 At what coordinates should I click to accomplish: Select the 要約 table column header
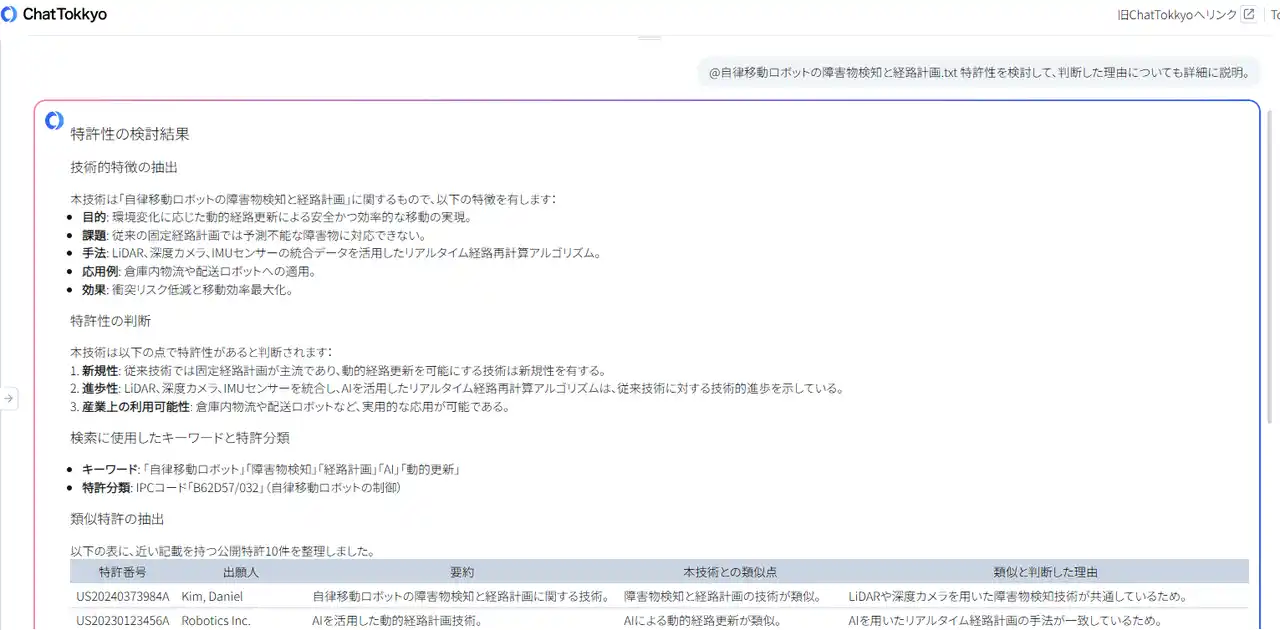click(x=461, y=571)
